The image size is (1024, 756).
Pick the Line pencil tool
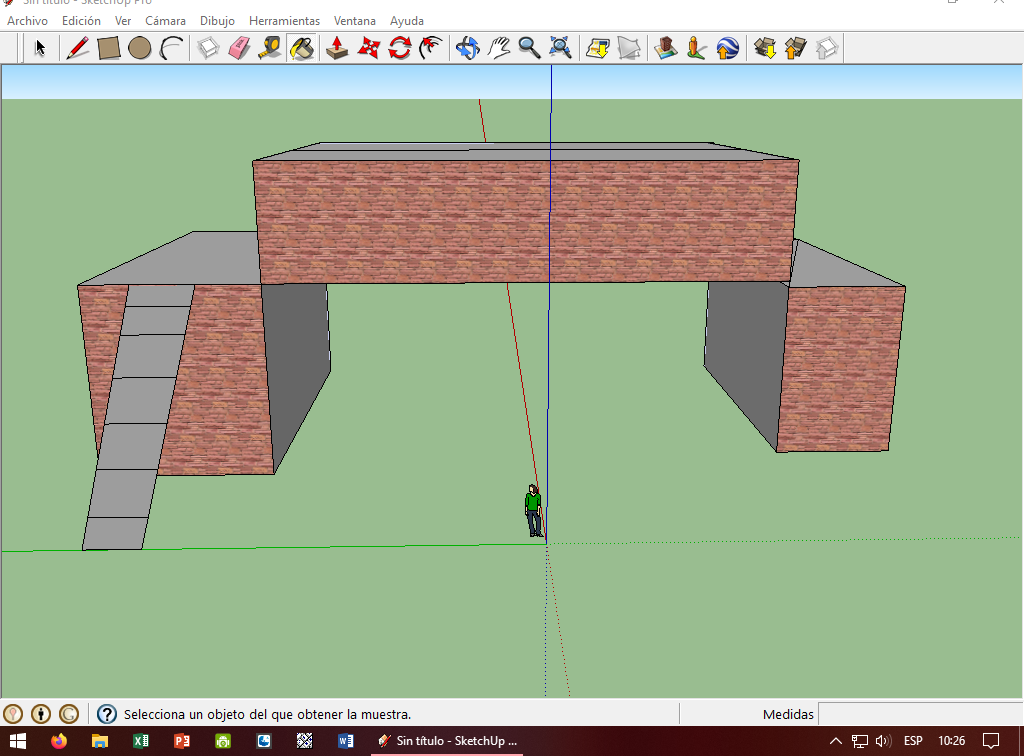[77, 48]
